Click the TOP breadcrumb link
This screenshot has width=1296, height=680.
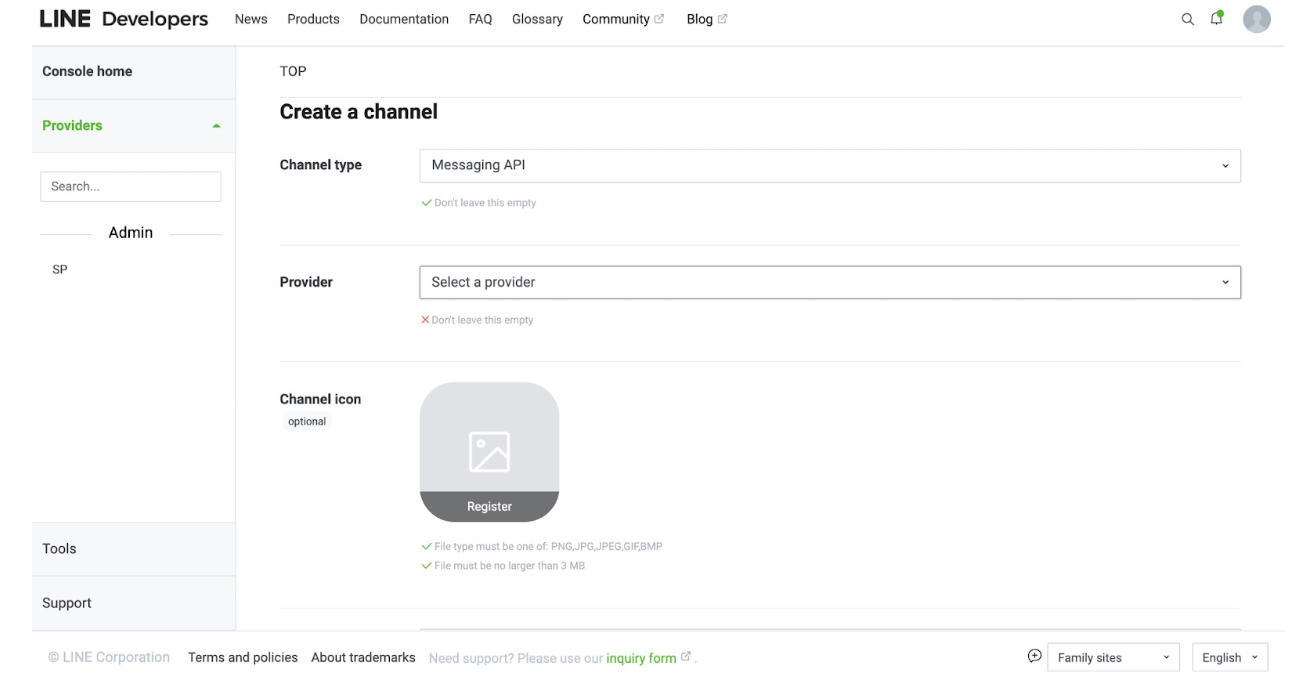pos(293,71)
